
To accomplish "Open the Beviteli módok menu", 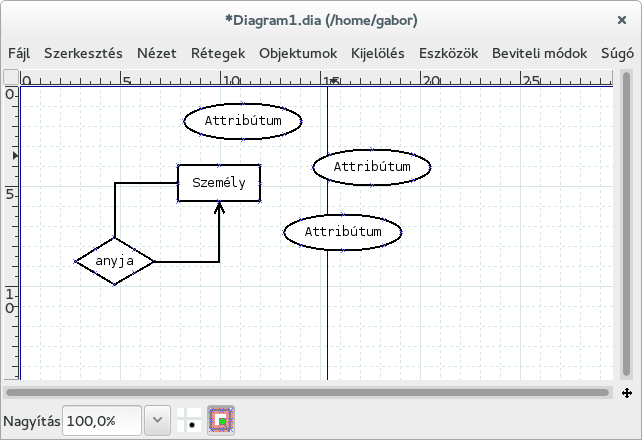I will tap(539, 53).
